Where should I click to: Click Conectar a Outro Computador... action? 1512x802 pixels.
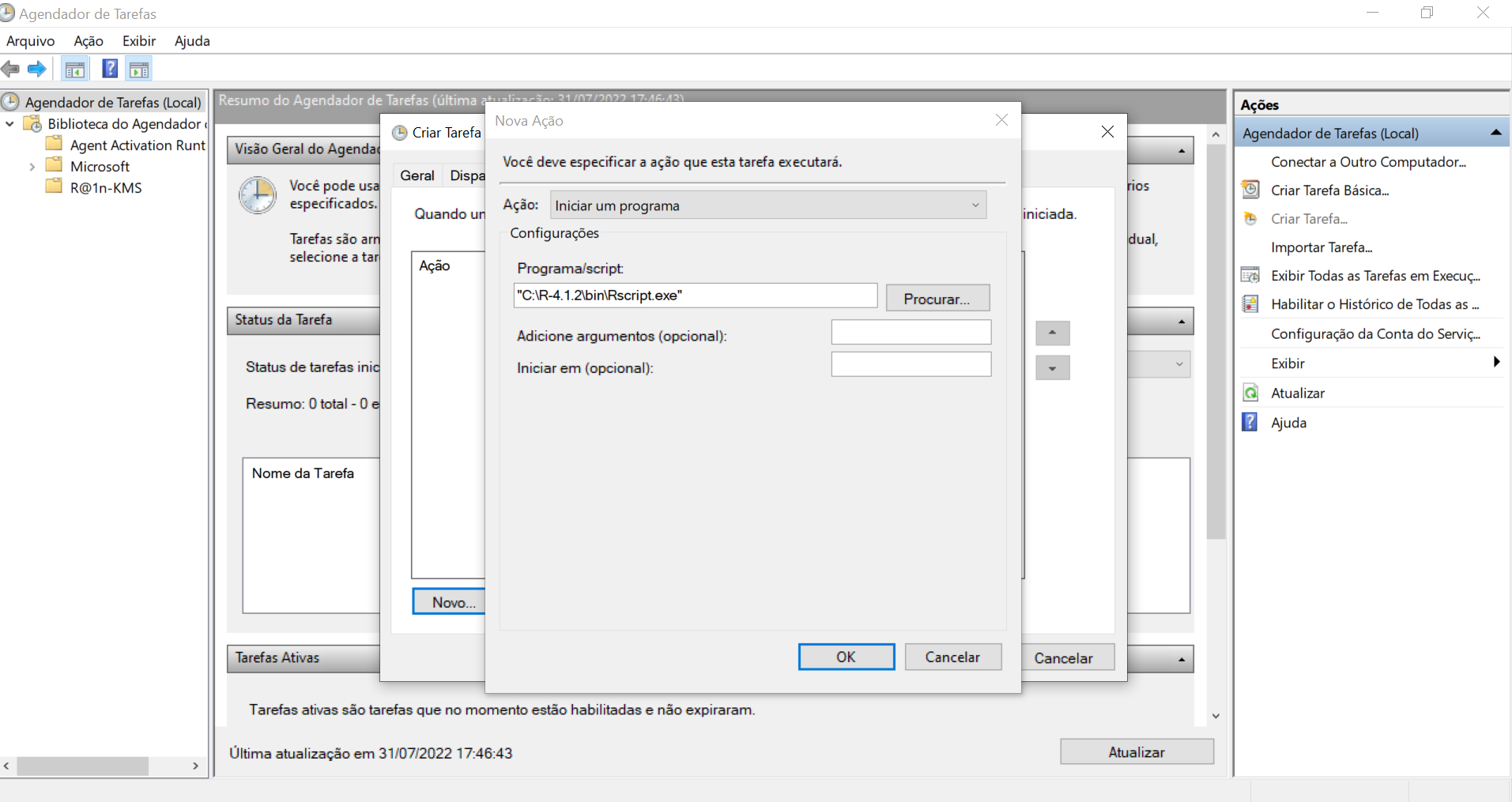click(x=1368, y=162)
